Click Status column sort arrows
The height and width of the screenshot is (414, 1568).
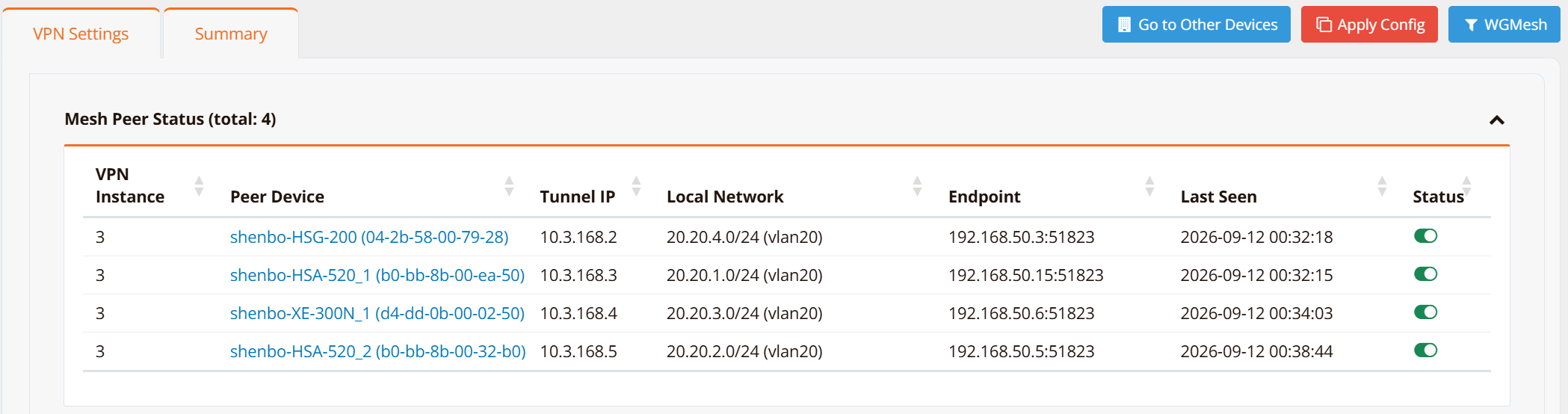tap(1466, 186)
